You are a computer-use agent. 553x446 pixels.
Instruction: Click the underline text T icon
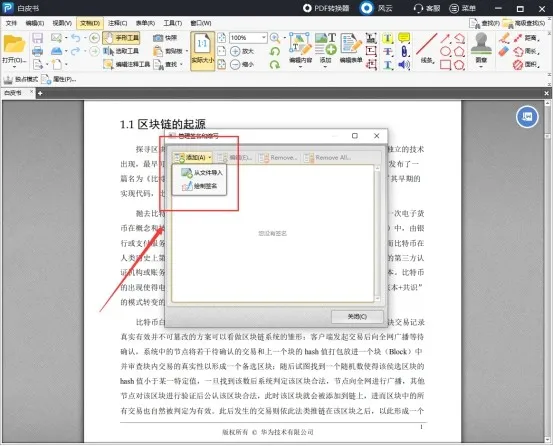pyautogui.click(x=388, y=65)
